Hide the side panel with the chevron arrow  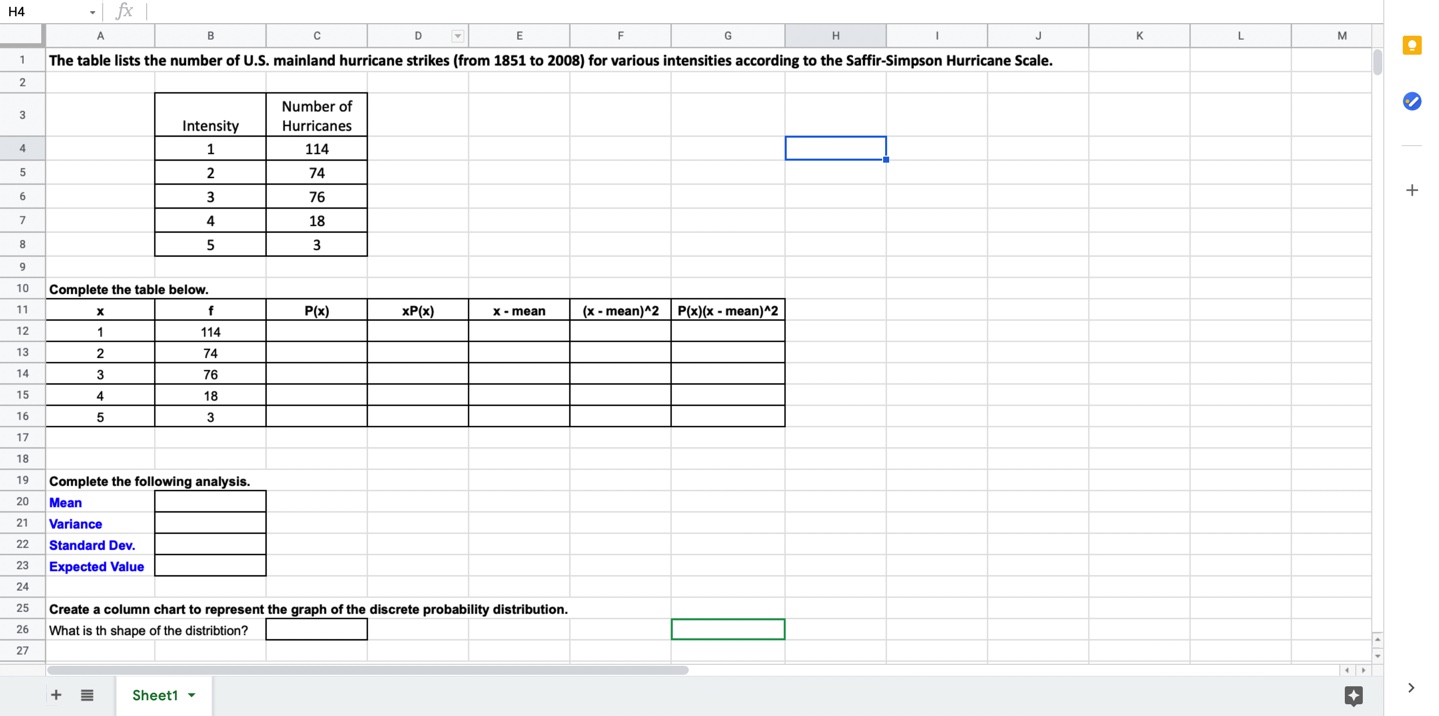(1411, 688)
